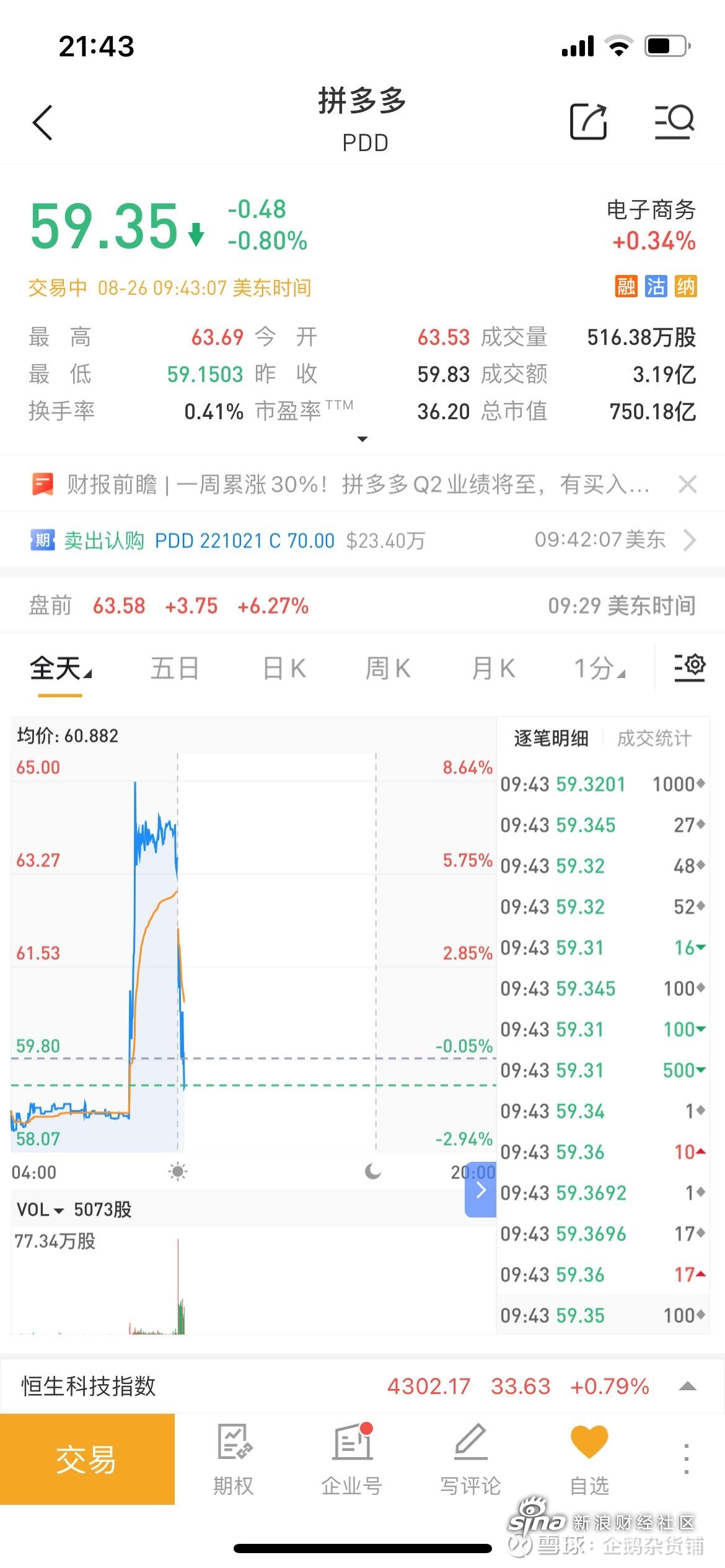The width and height of the screenshot is (725, 1568).
Task: Open the 1分 interval dropdown
Action: click(599, 668)
